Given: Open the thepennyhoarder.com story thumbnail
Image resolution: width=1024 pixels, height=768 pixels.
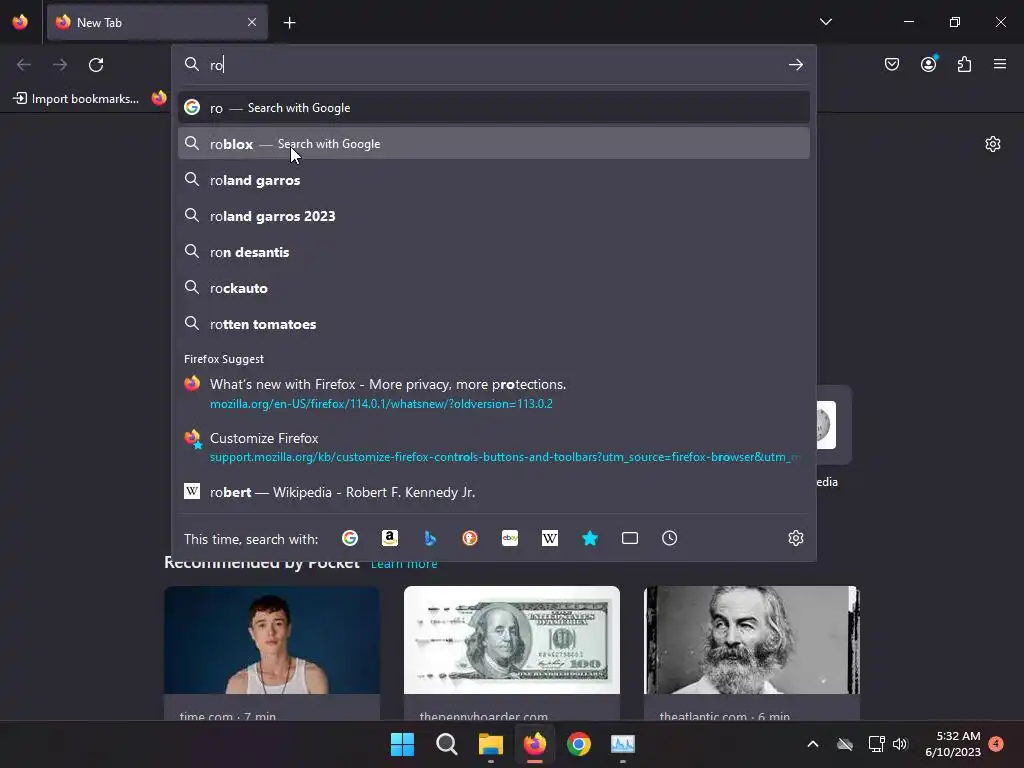Looking at the screenshot, I should 511,640.
